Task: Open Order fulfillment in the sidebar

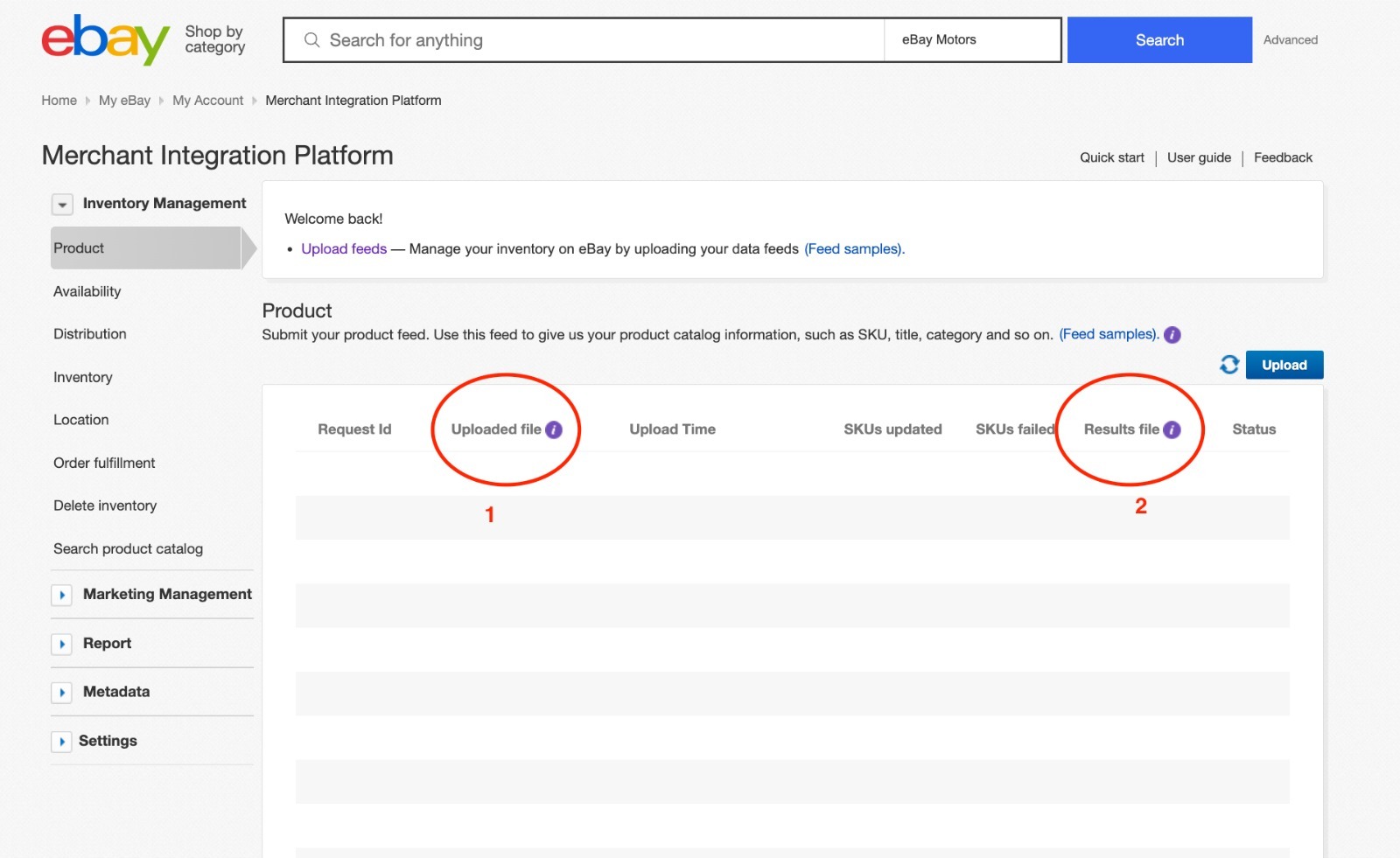Action: (104, 463)
